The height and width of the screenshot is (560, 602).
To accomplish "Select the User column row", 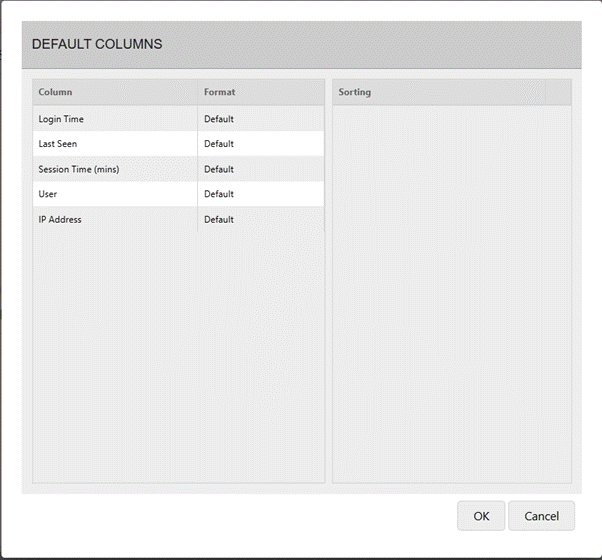I will point(179,194).
